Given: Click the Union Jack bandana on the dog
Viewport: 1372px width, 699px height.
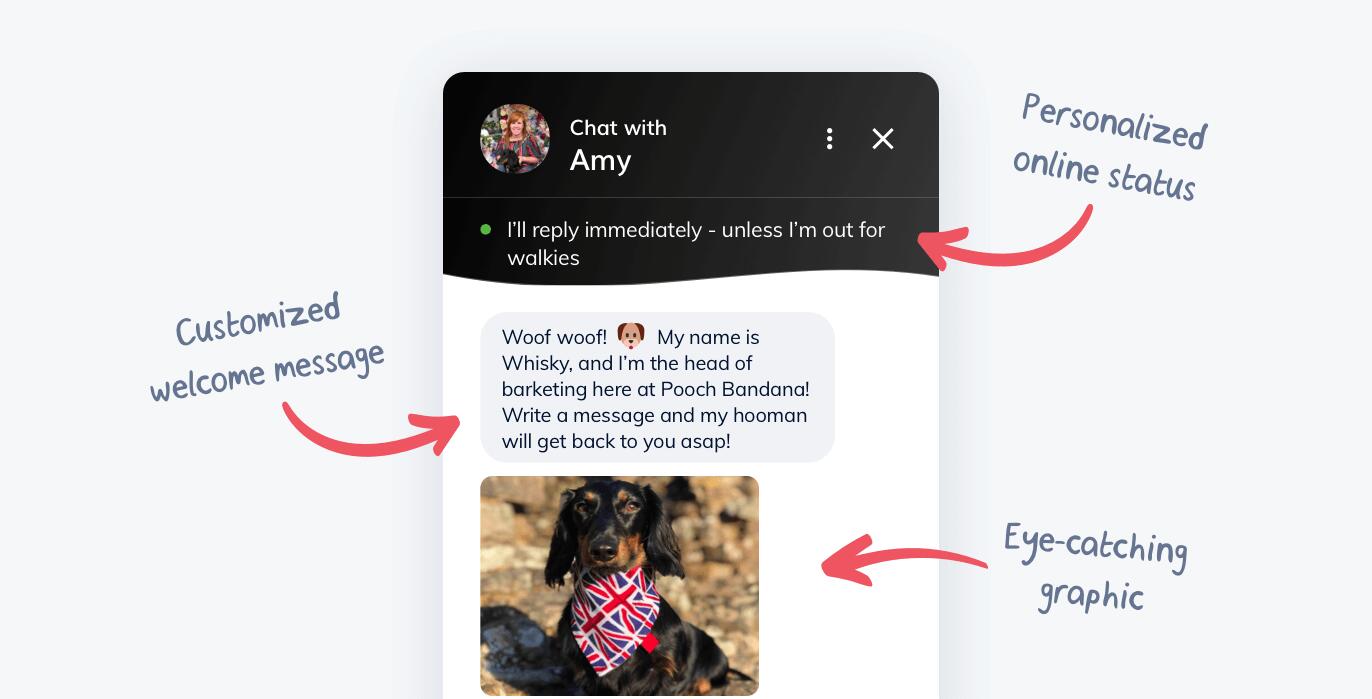Looking at the screenshot, I should coord(617,617).
